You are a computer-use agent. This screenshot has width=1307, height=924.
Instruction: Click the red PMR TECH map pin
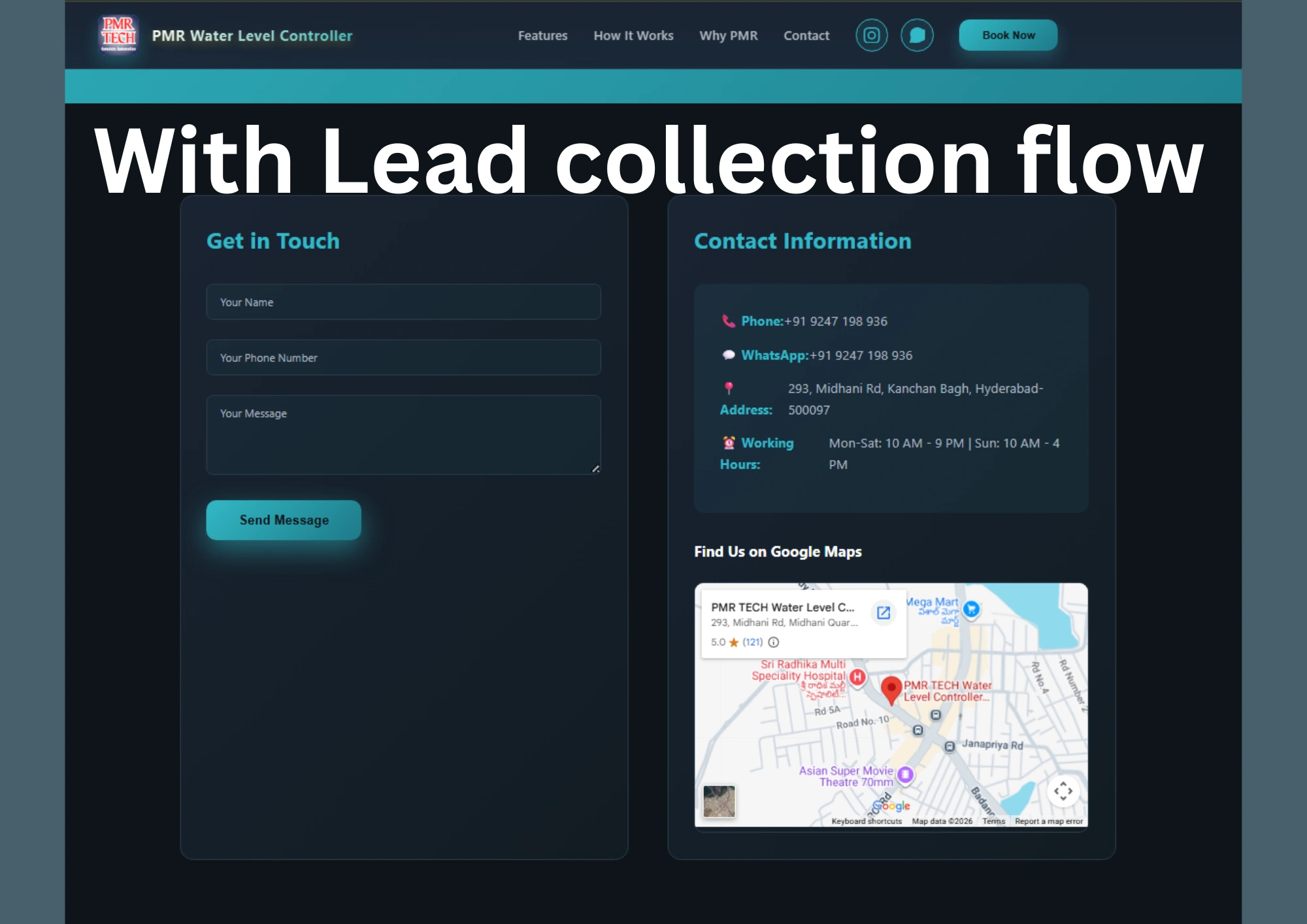pyautogui.click(x=891, y=691)
